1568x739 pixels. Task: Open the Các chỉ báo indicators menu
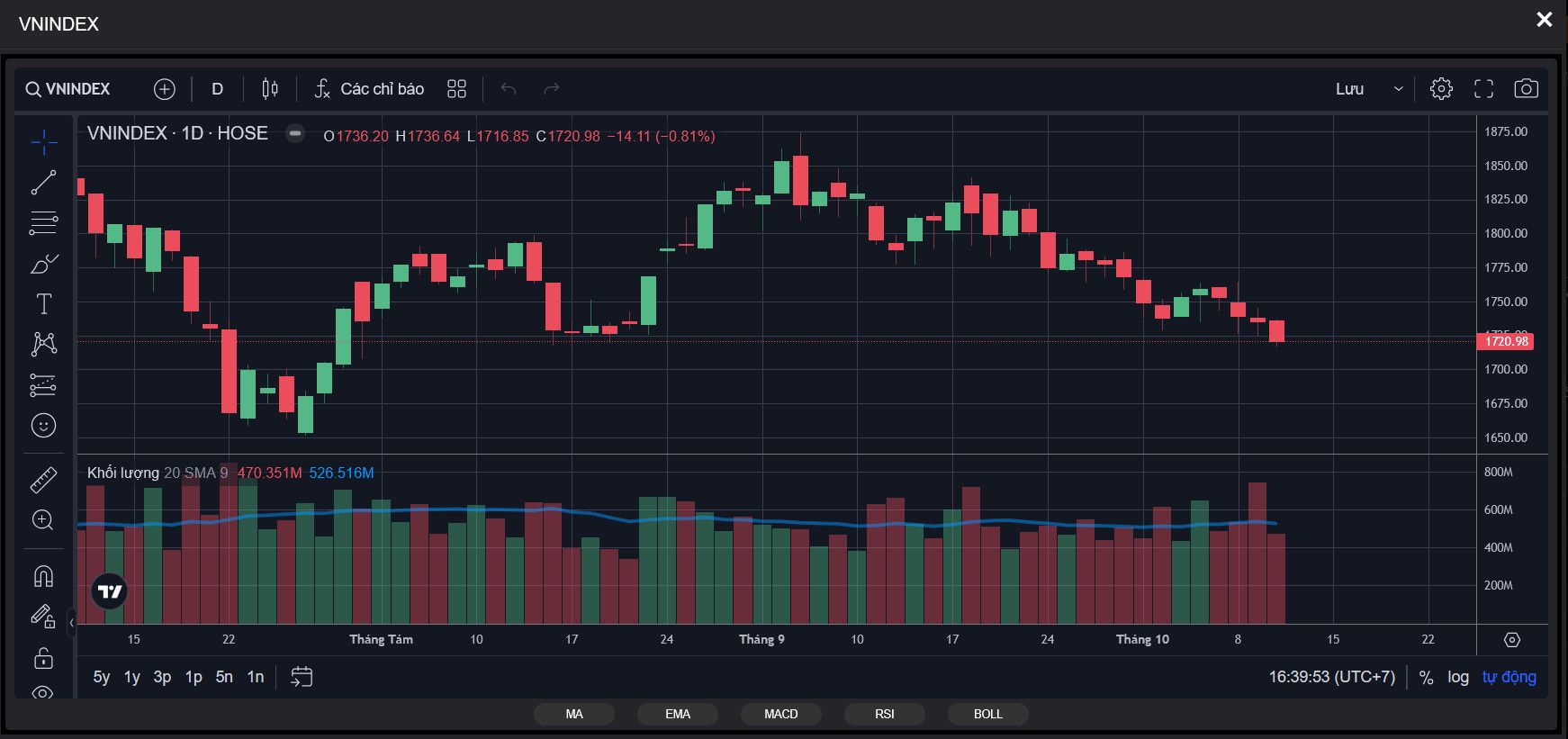369,89
